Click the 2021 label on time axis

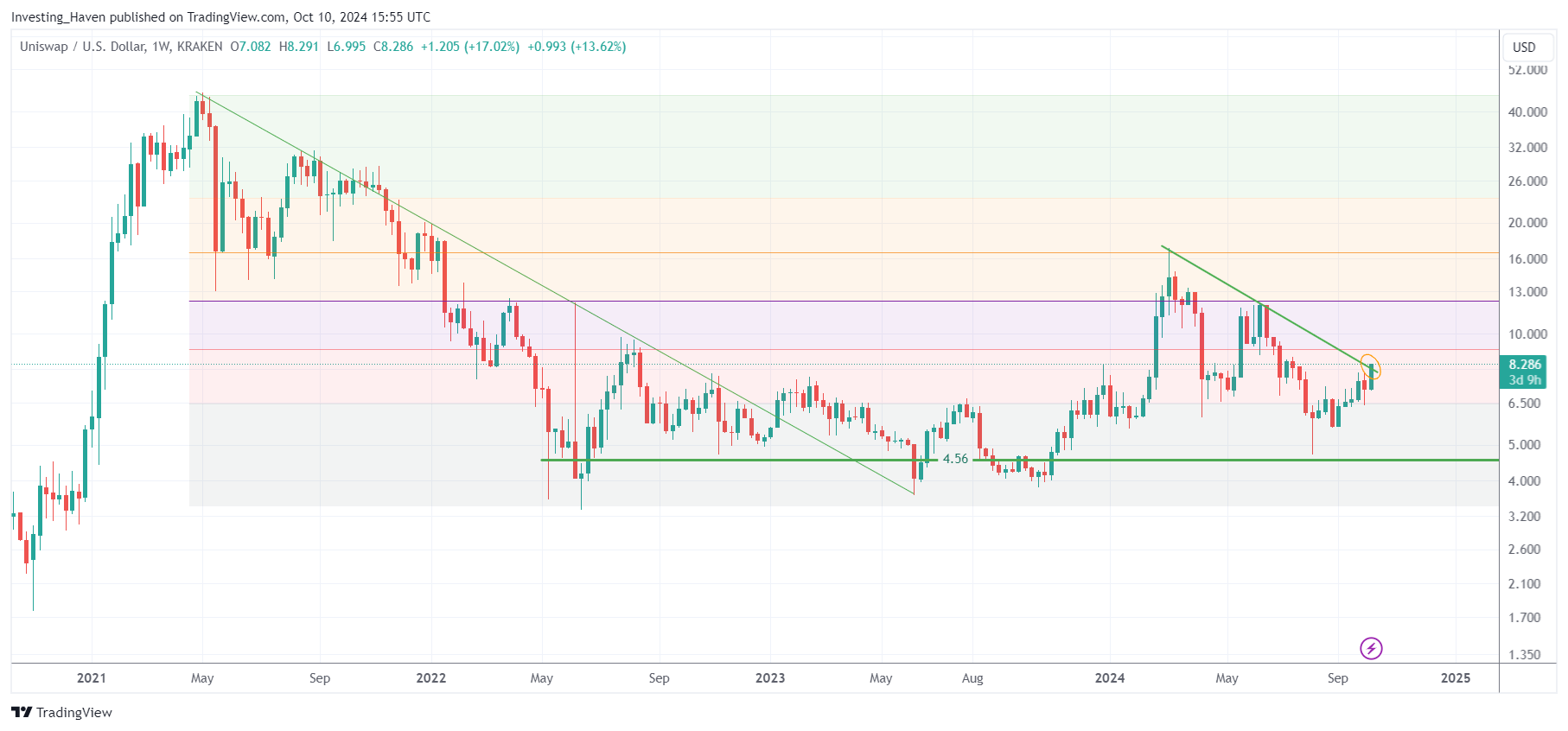point(92,677)
